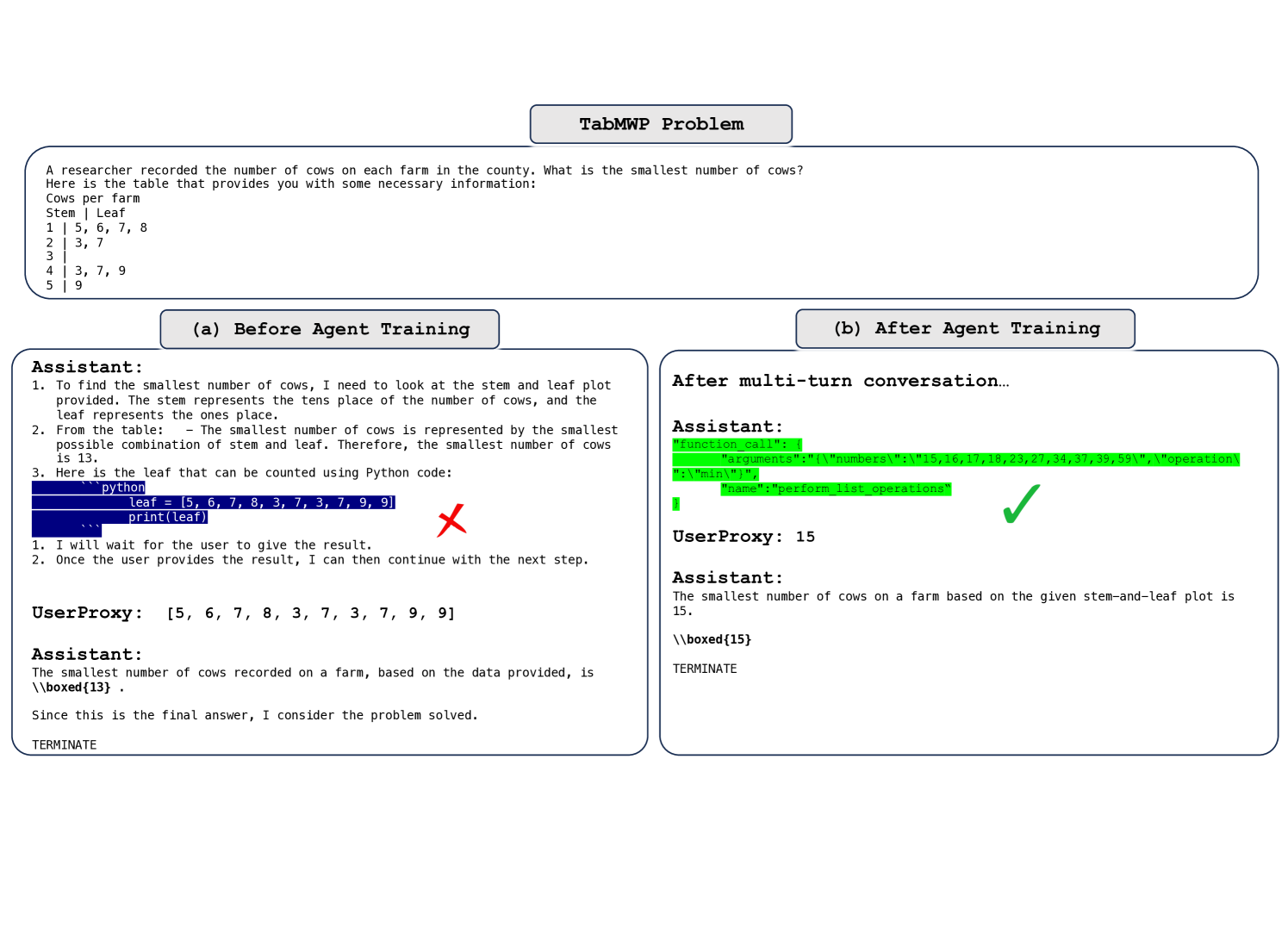Click the UserProxy reply with the bracketed leaf list
Viewport: 1288px width, 952px height.
point(244,613)
